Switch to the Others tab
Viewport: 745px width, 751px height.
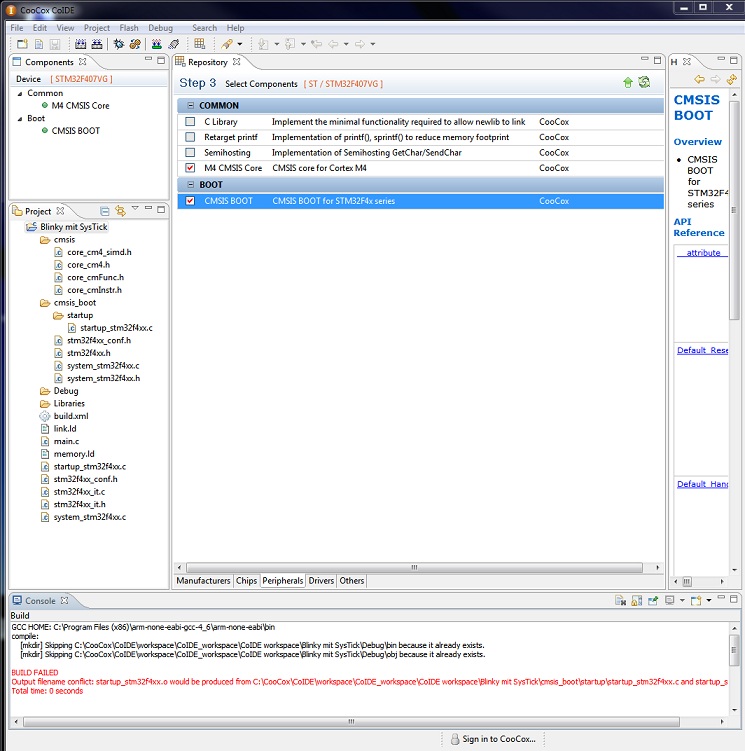(x=352, y=580)
